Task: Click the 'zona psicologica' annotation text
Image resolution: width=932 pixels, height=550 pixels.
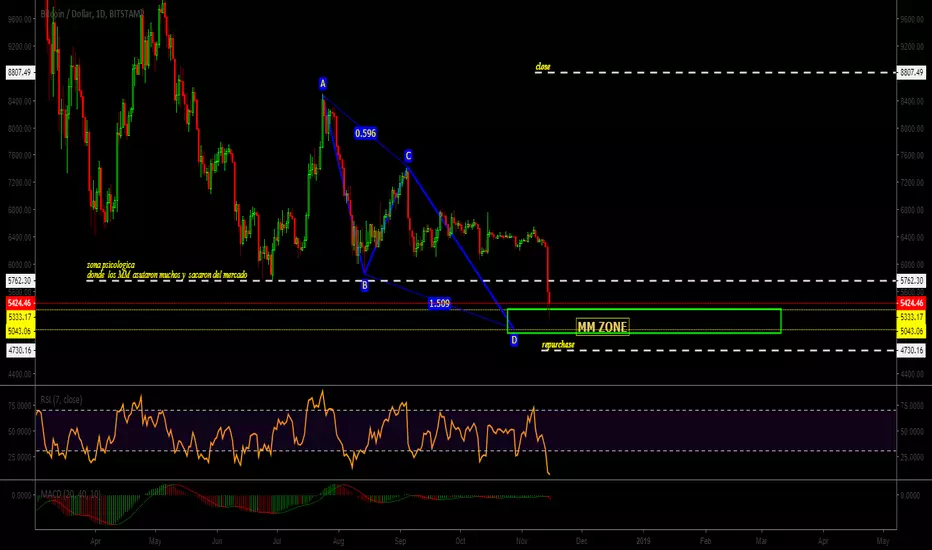Action: pyautogui.click(x=111, y=265)
